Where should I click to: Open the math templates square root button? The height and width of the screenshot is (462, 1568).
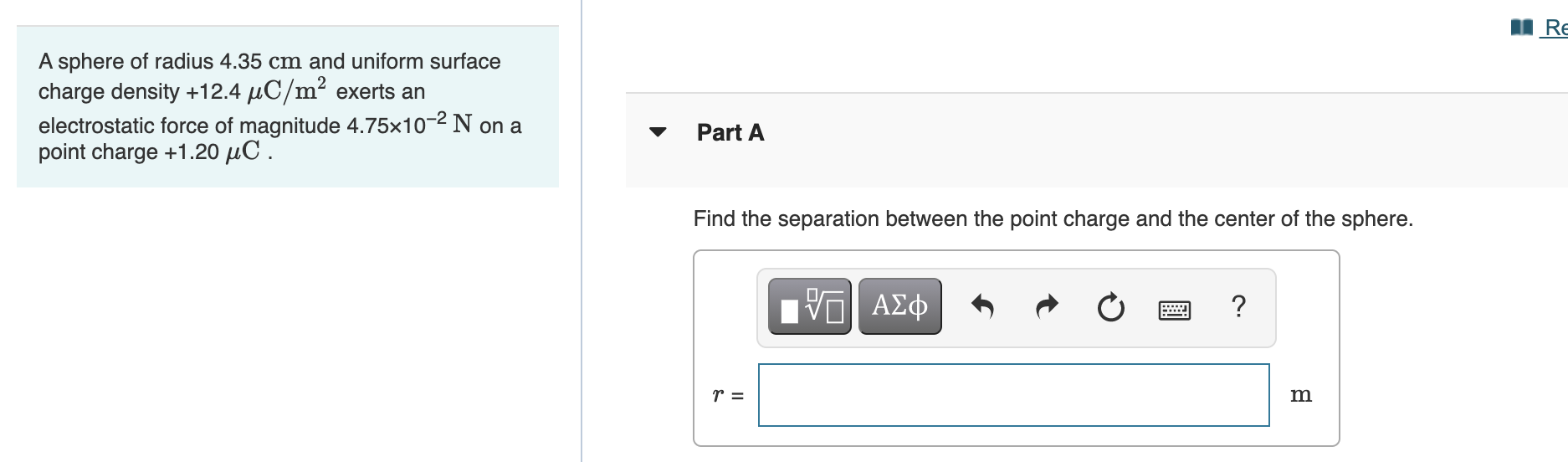tap(809, 306)
